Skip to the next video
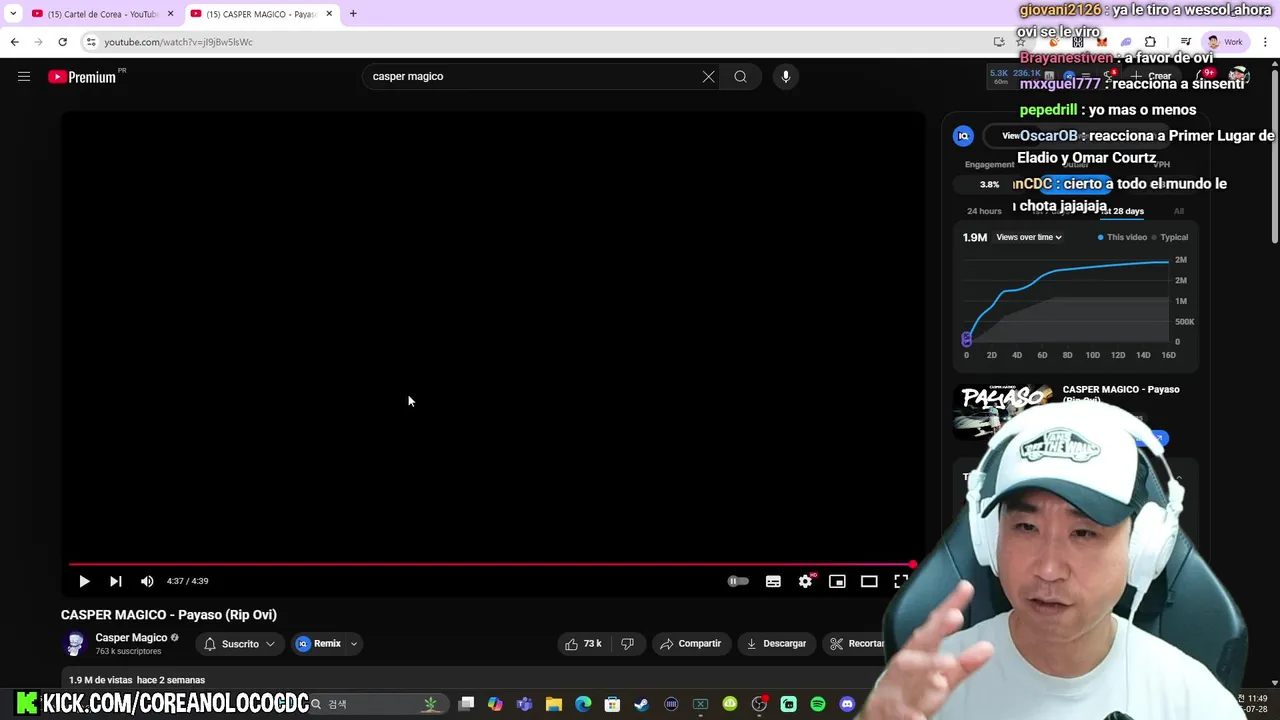Image resolution: width=1280 pixels, height=720 pixels. click(x=116, y=581)
